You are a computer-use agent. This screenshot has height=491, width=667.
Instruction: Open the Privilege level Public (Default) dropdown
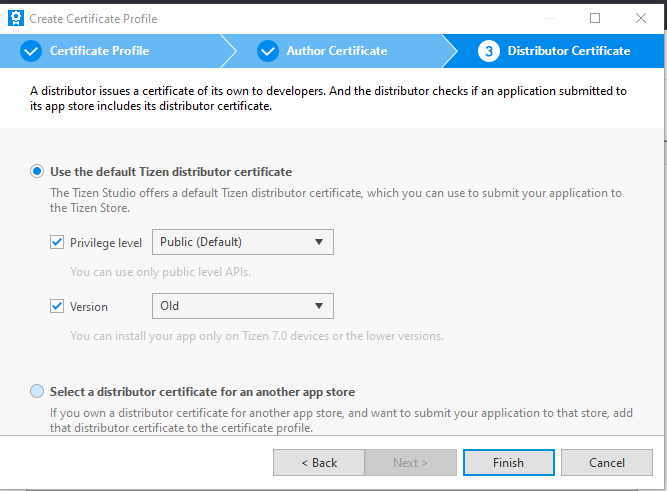point(243,242)
